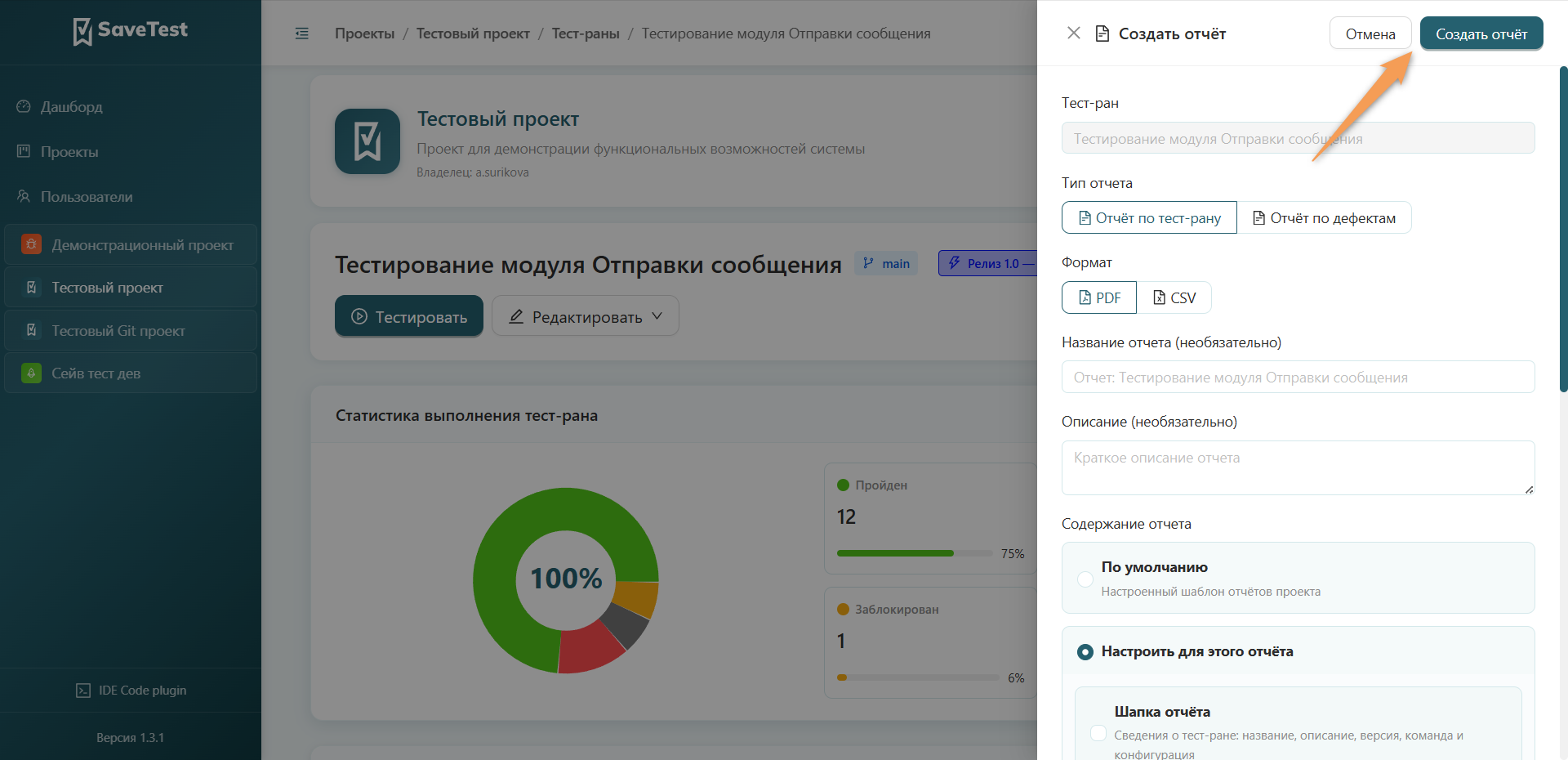Image resolution: width=1568 pixels, height=760 pixels.
Task: Click the IDE Code plugin terminal icon
Action: pyautogui.click(x=83, y=691)
